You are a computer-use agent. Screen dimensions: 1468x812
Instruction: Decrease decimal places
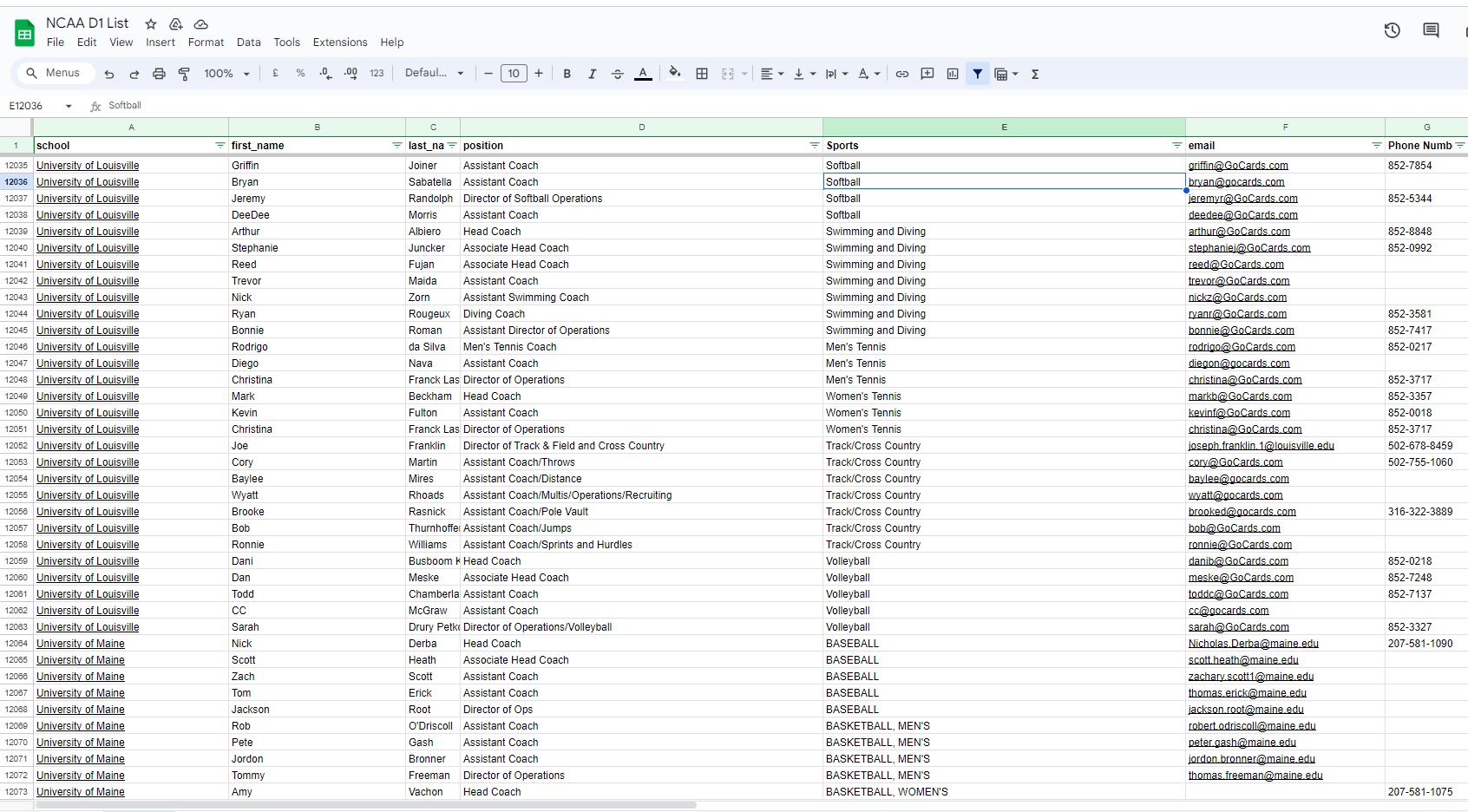pos(325,74)
